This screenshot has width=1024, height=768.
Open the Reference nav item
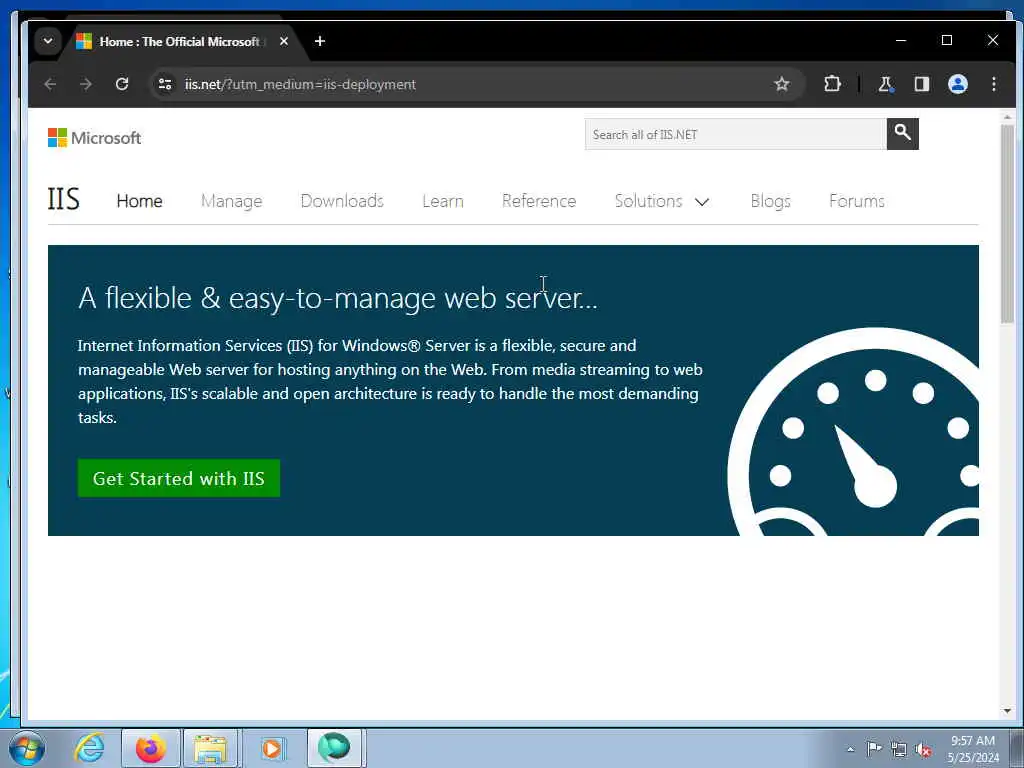539,201
